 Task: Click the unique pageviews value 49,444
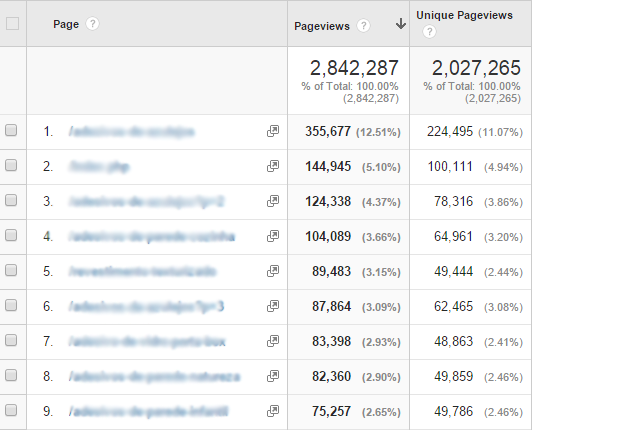click(x=453, y=271)
